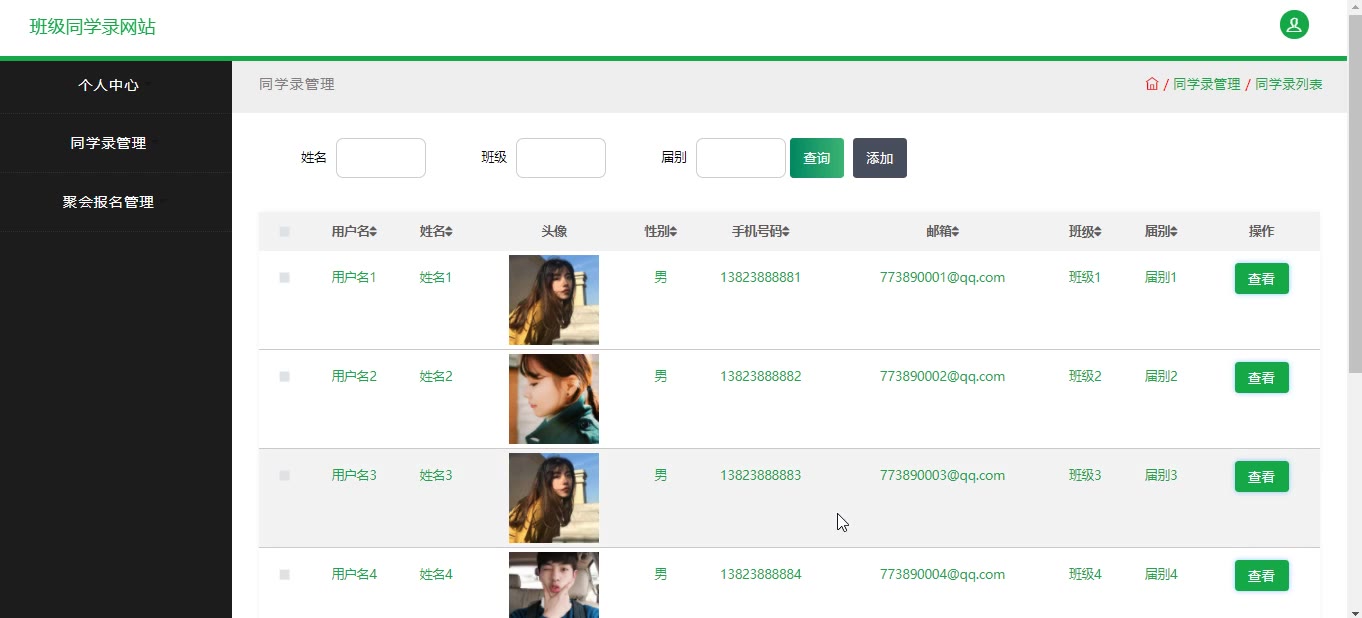Select phone number 13823888883

coord(760,476)
